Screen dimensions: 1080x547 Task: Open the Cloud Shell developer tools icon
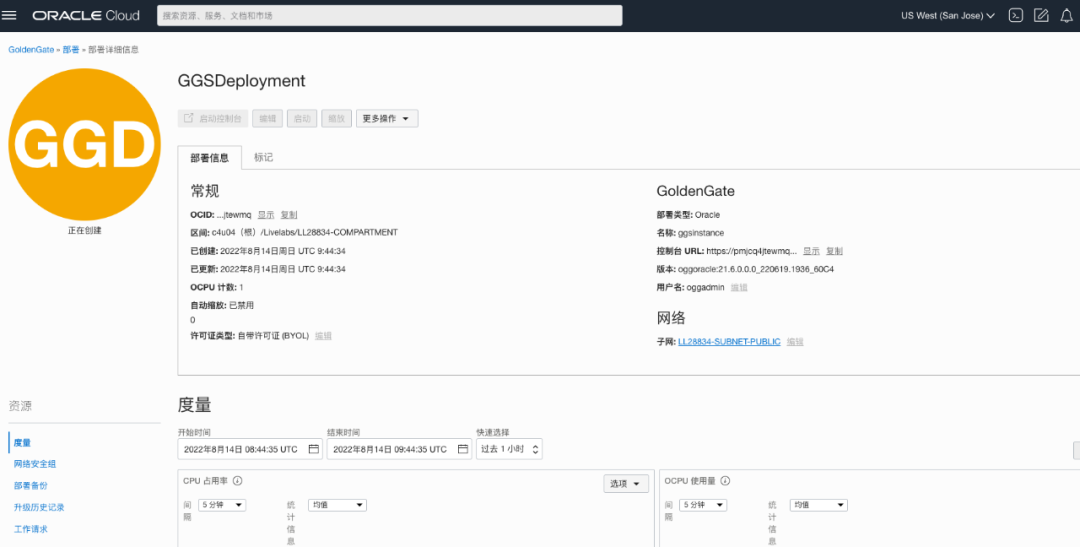point(1015,15)
